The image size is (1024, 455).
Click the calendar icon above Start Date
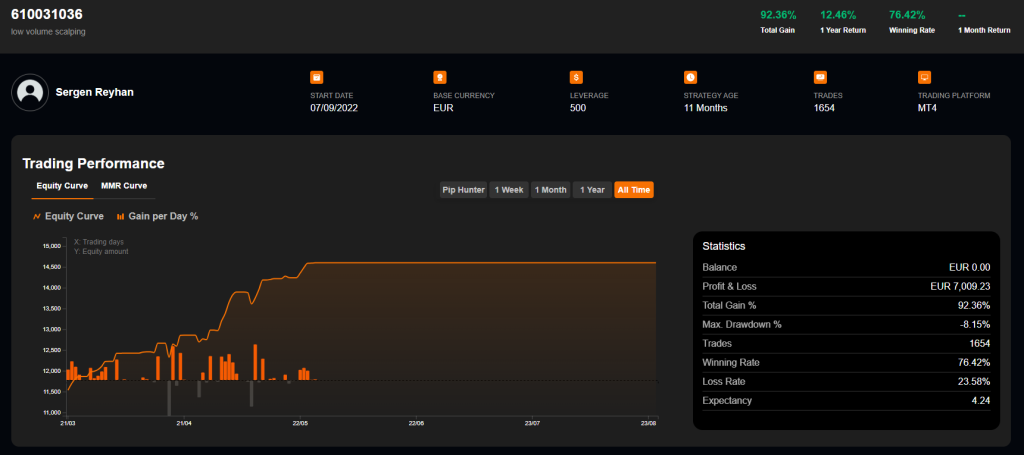316,77
